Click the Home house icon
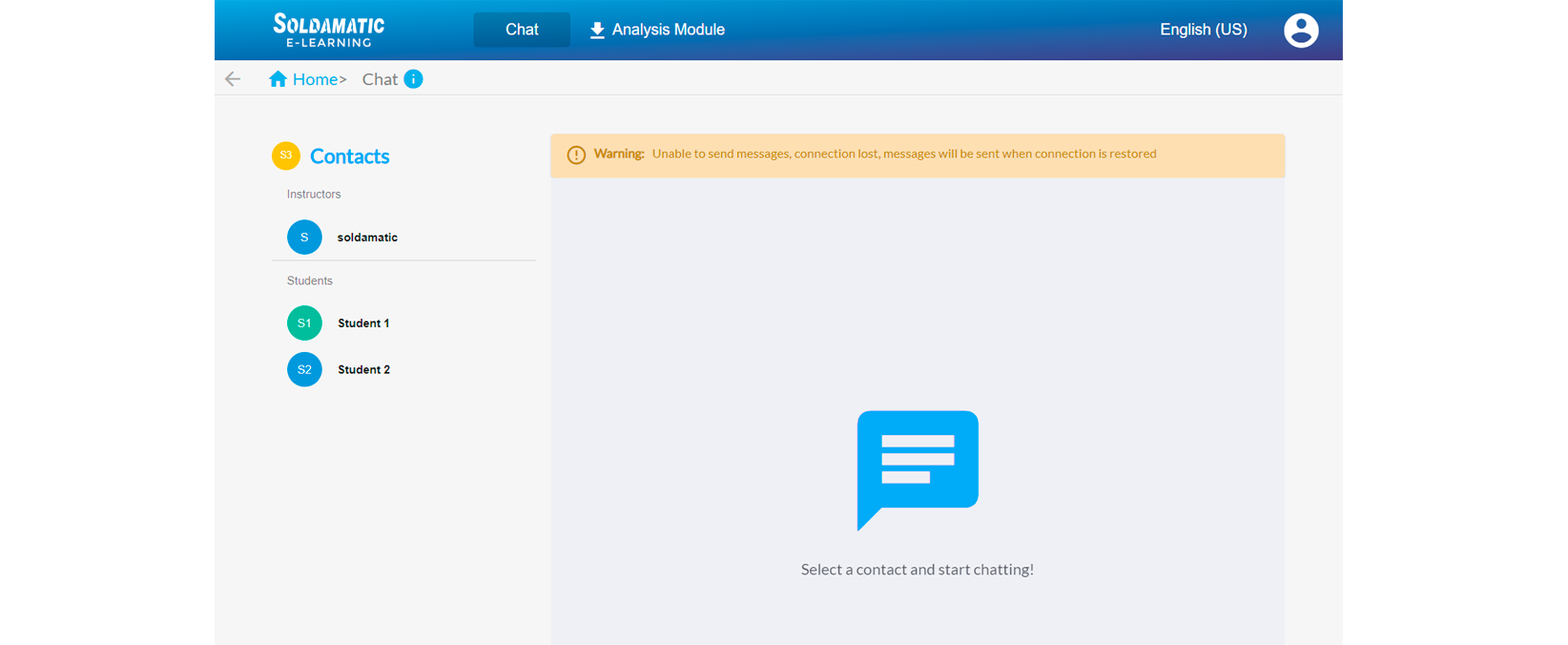Viewport: 1568px width, 645px height. tap(278, 79)
